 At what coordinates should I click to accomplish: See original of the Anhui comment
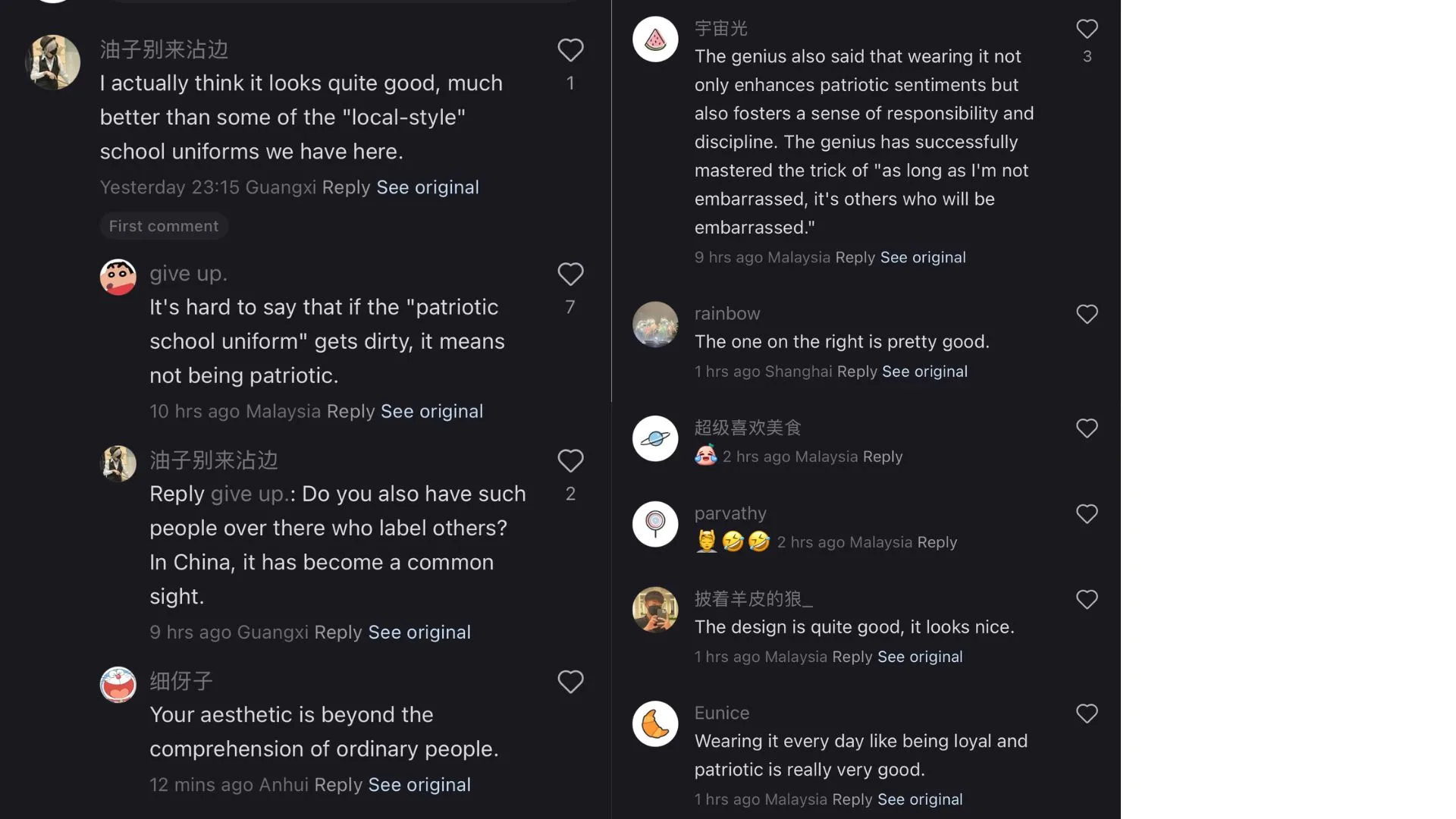419,785
